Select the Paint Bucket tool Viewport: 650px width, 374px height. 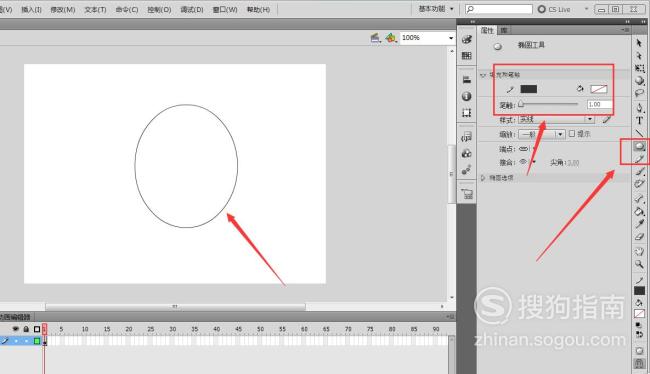tap(639, 211)
